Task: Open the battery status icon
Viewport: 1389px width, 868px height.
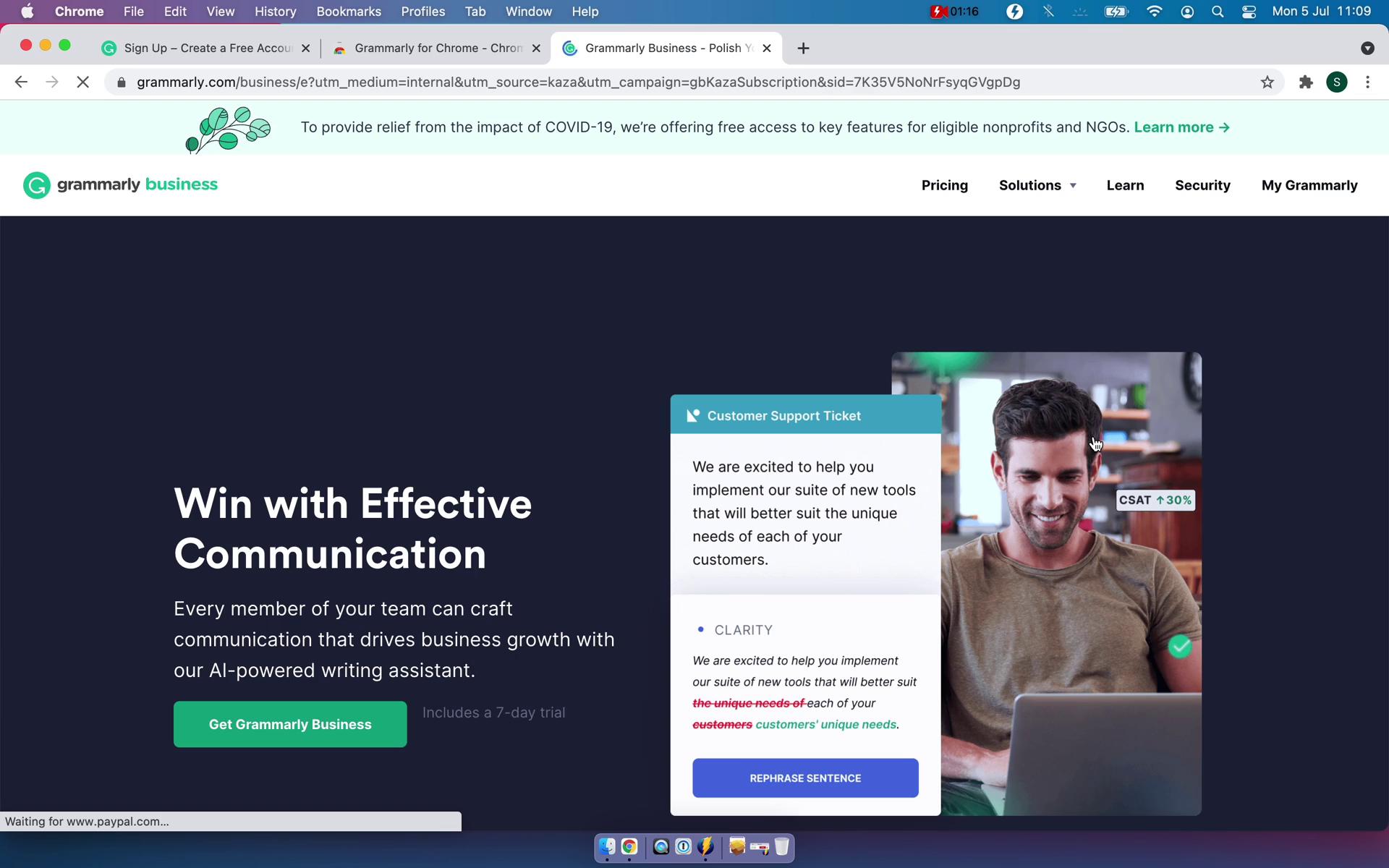Action: pos(1116,12)
